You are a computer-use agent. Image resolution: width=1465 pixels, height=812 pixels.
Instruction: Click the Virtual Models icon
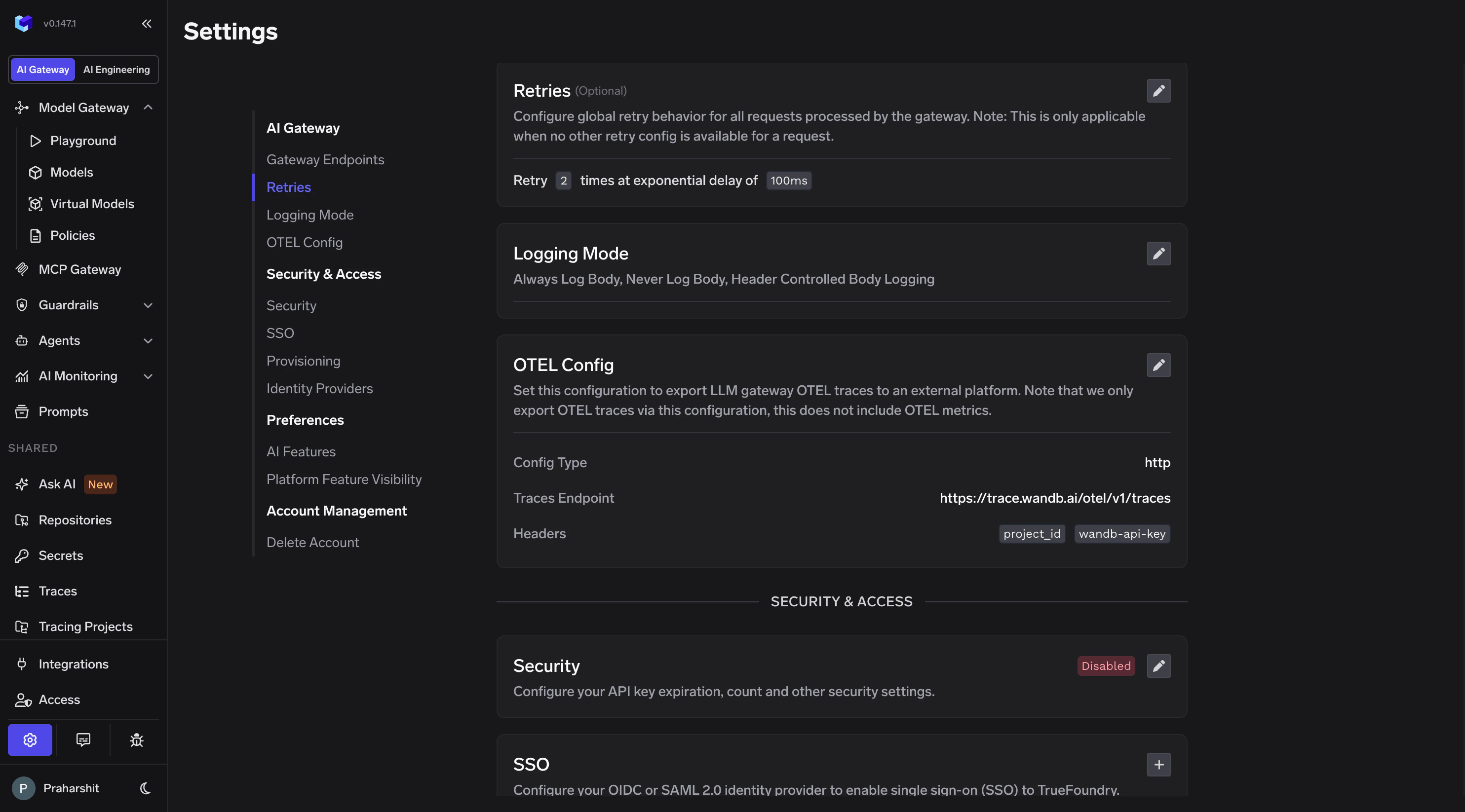[35, 204]
